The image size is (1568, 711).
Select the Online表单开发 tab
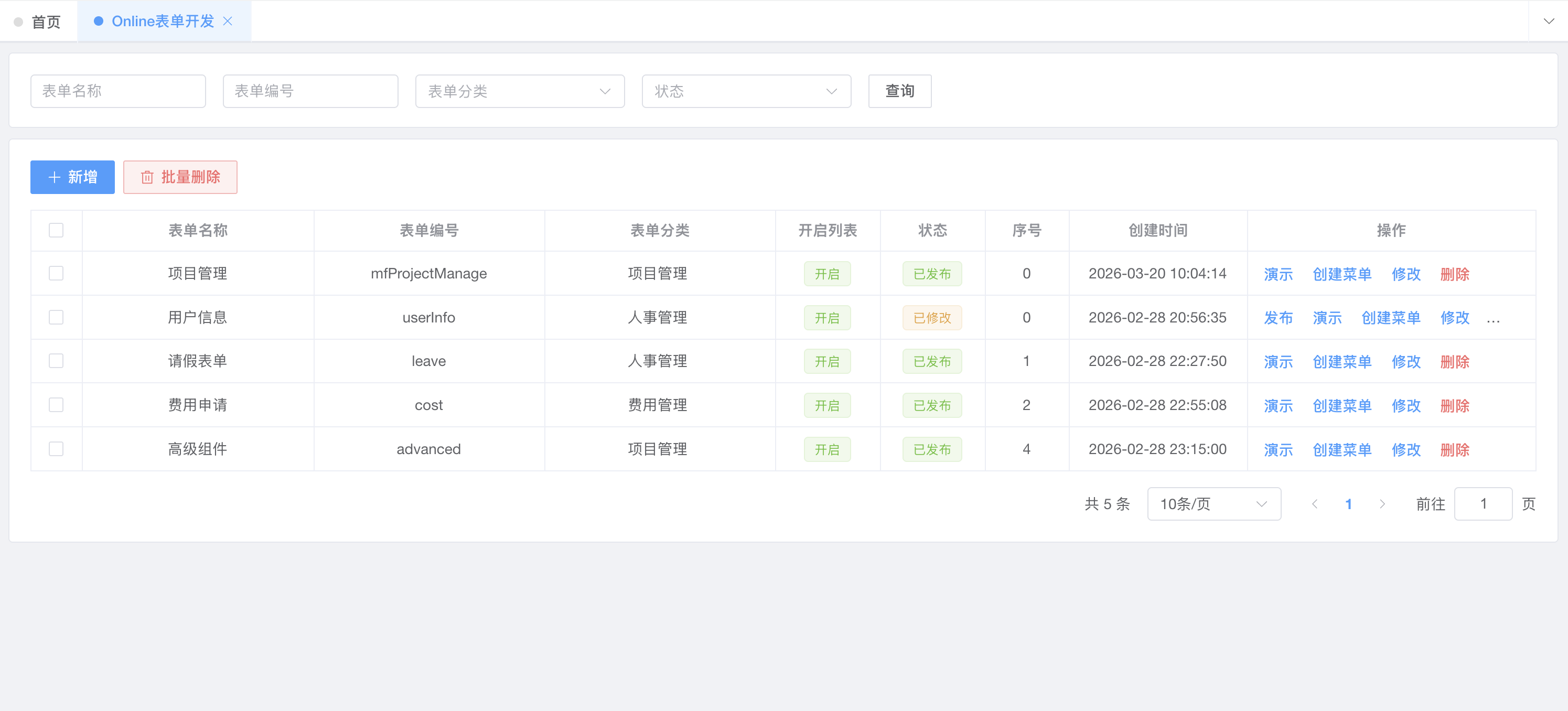point(162,21)
